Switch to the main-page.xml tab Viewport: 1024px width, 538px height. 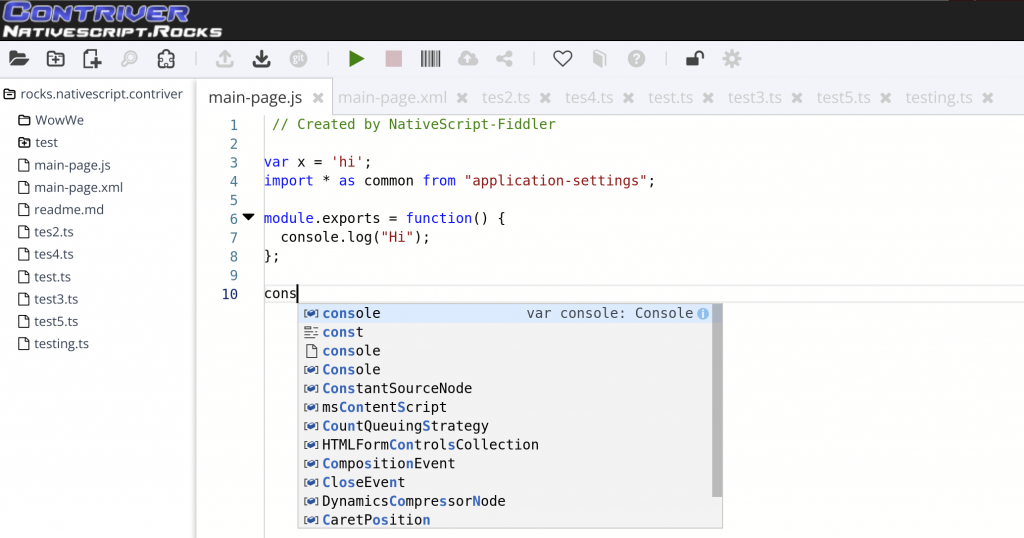click(x=392, y=98)
